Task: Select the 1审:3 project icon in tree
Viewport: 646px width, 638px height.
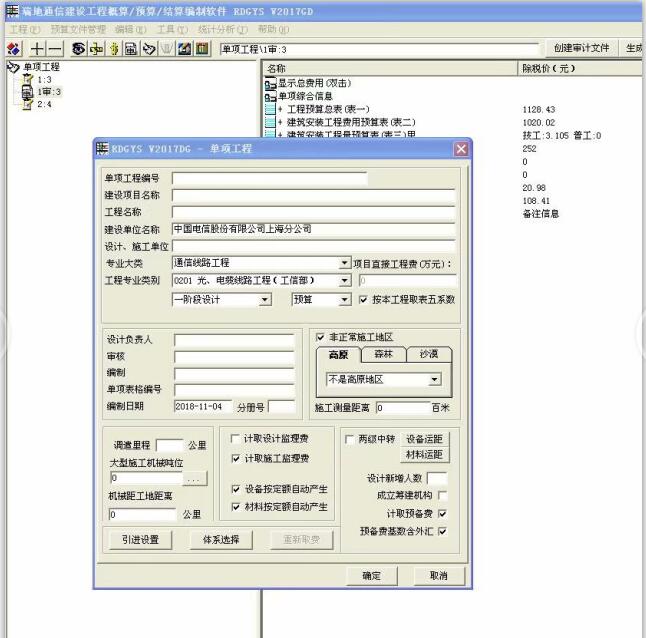Action: click(x=27, y=92)
